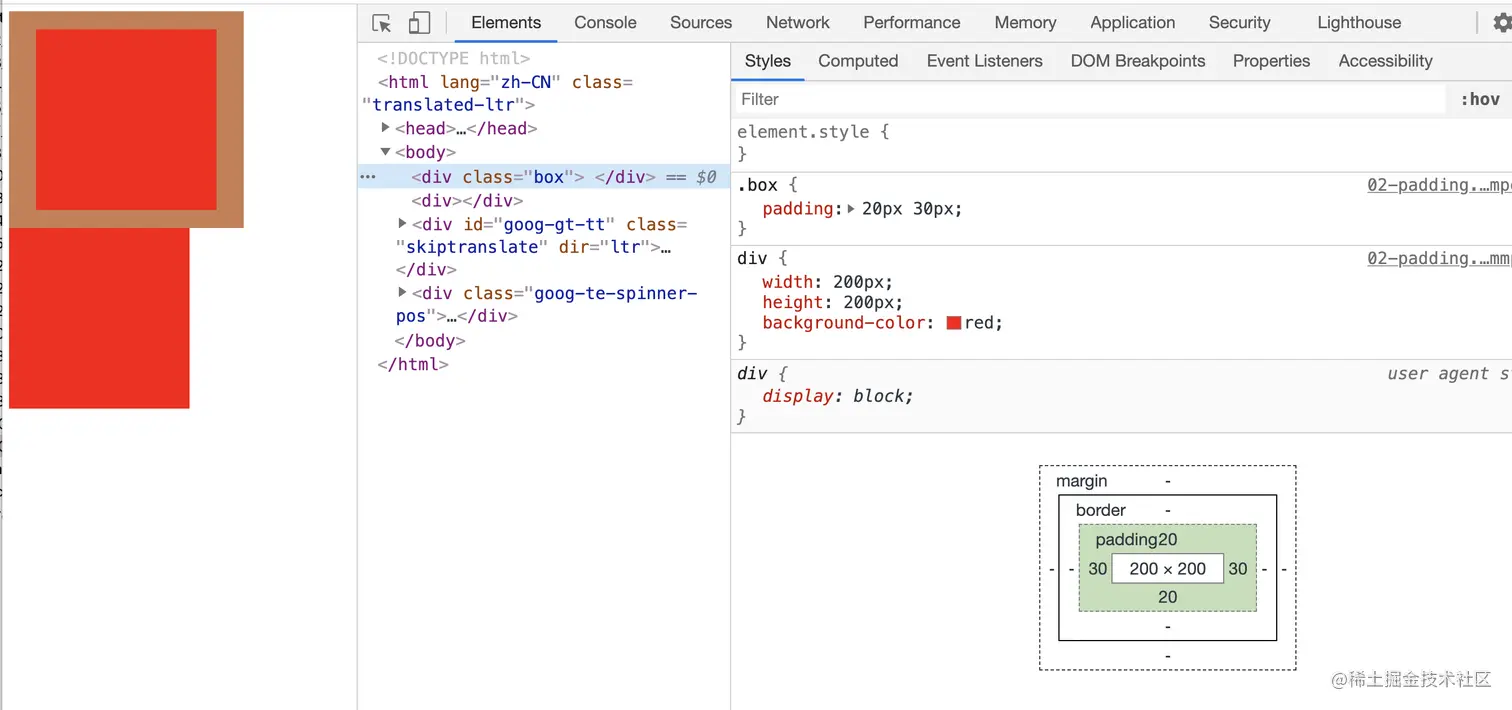Expand the head element node
This screenshot has height=710, width=1512.
click(386, 128)
